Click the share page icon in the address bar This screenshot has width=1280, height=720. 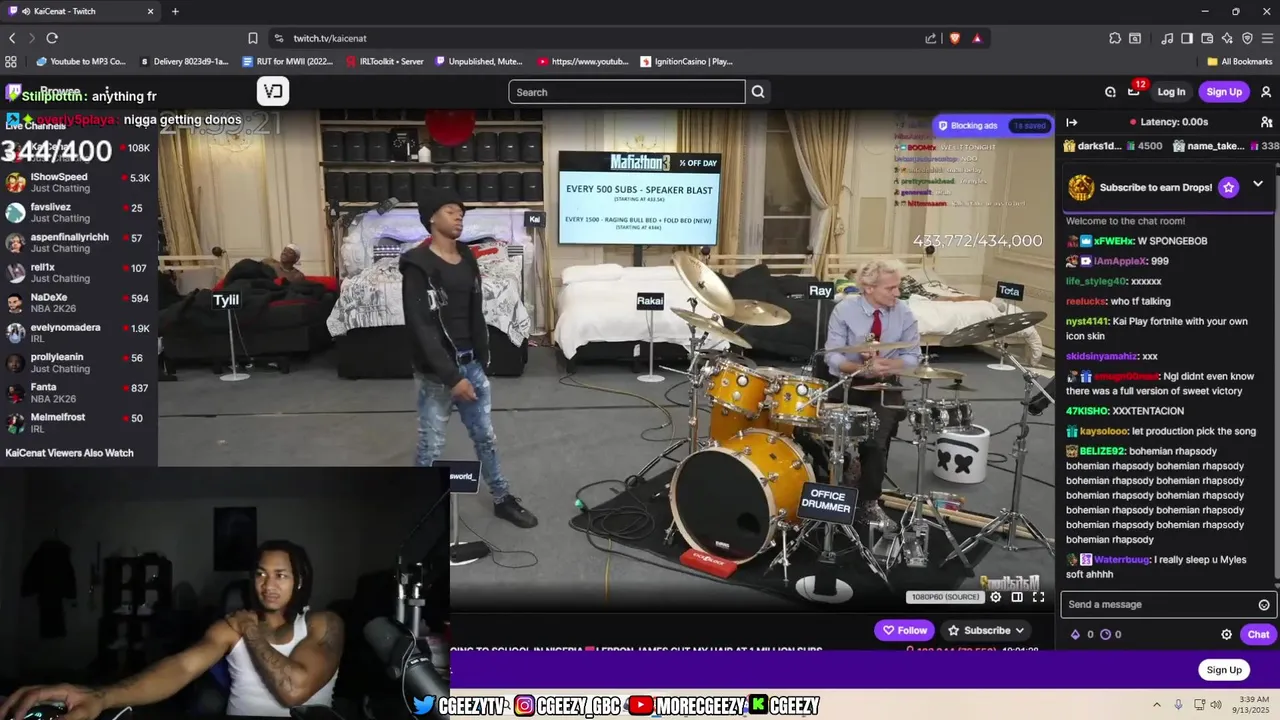pos(931,38)
